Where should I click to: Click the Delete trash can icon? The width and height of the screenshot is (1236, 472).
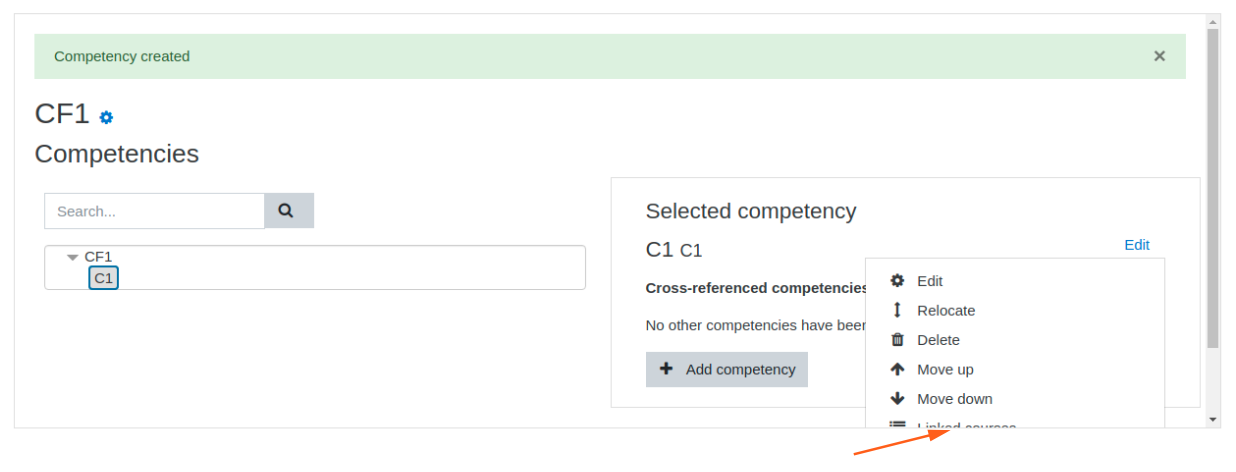click(897, 340)
